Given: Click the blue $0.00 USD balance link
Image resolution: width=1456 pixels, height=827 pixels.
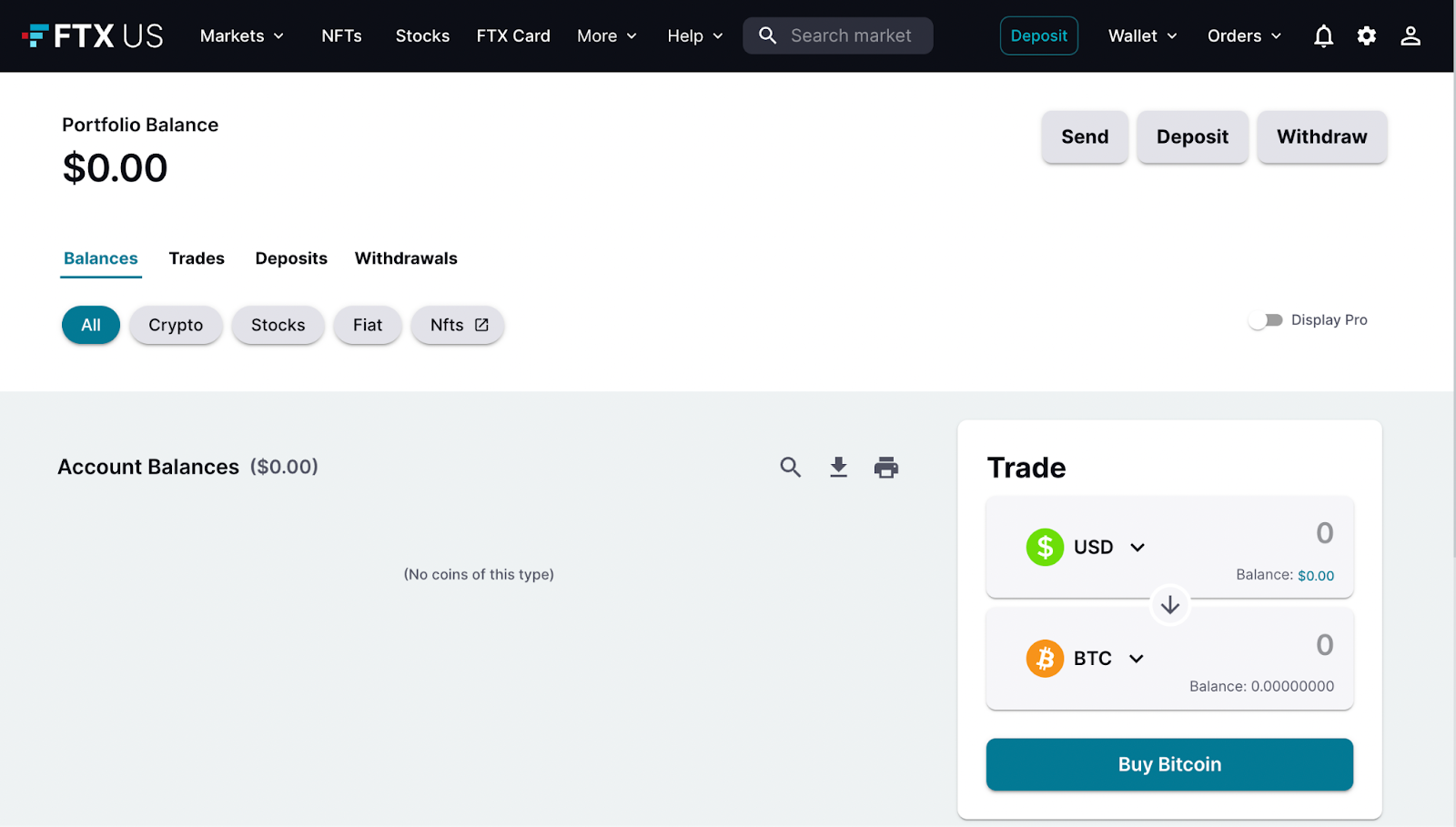Looking at the screenshot, I should pyautogui.click(x=1316, y=575).
